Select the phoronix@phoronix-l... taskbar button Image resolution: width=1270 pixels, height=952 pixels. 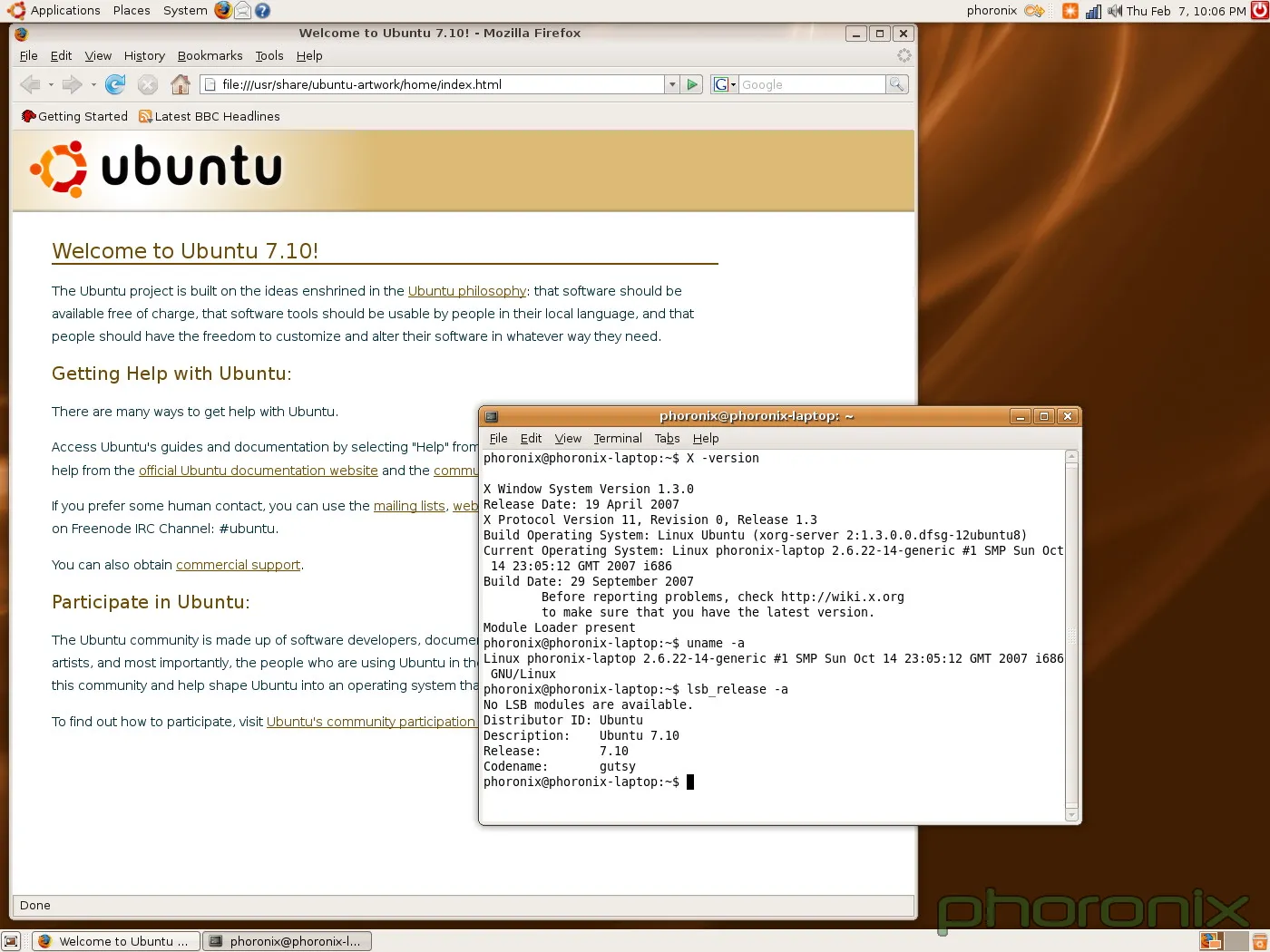point(287,941)
